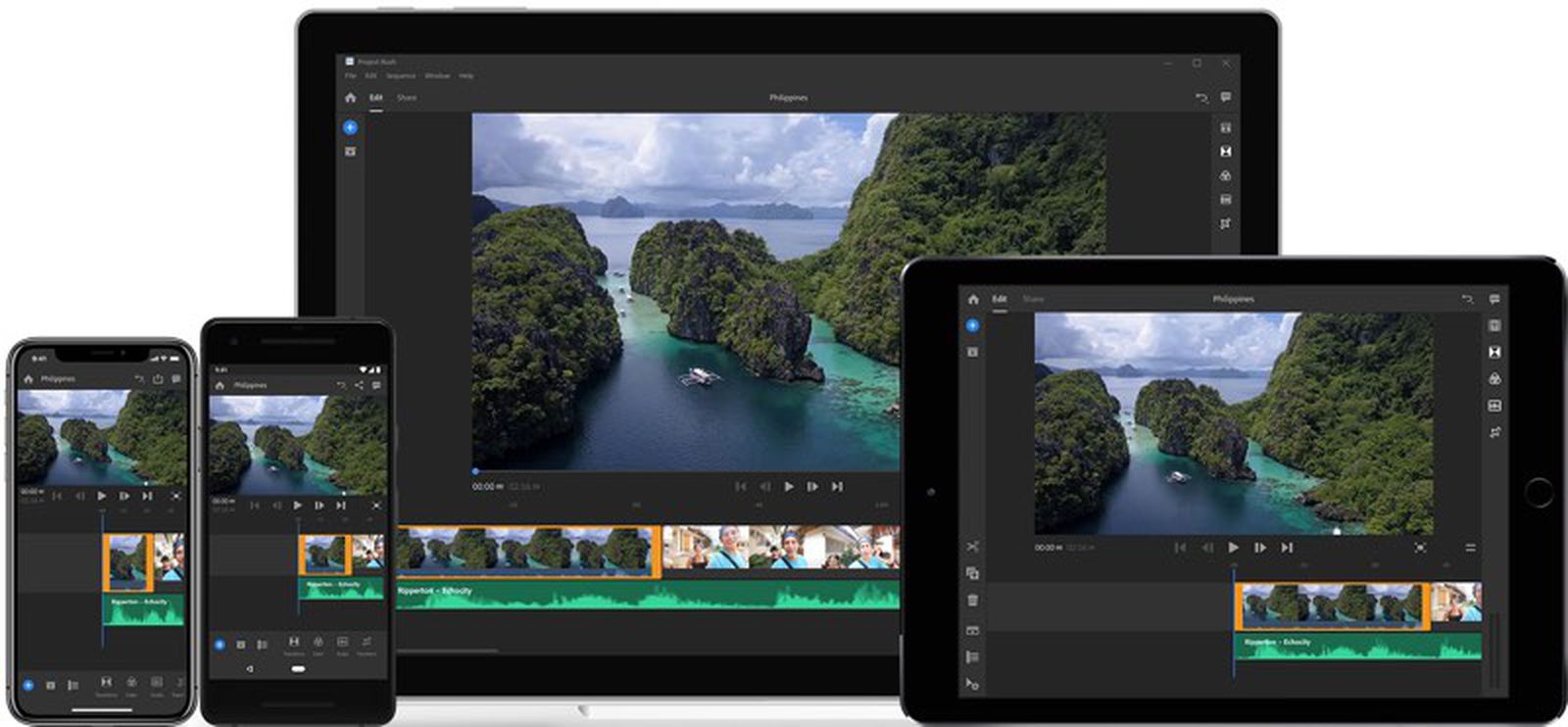Viewport: 1568px width, 727px height.
Task: Open the Sequence menu on laptop
Action: pyautogui.click(x=401, y=75)
